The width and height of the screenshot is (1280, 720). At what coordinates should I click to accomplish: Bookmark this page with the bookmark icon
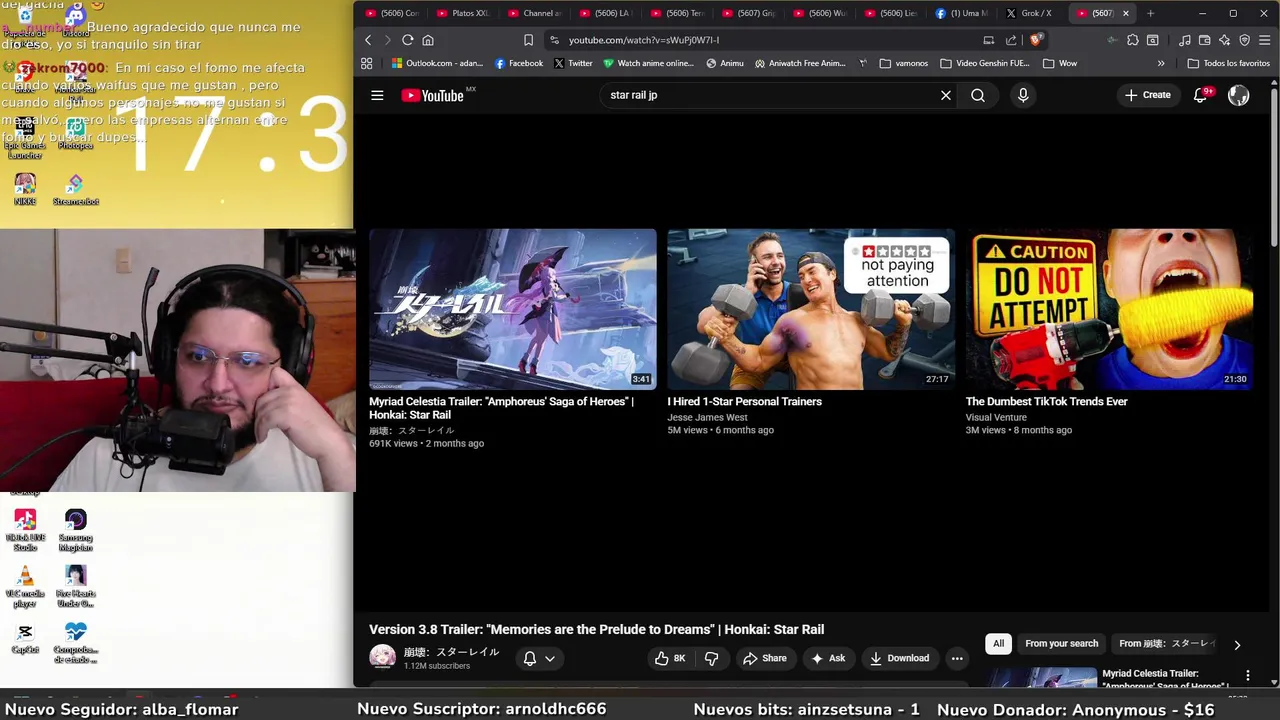click(x=528, y=40)
